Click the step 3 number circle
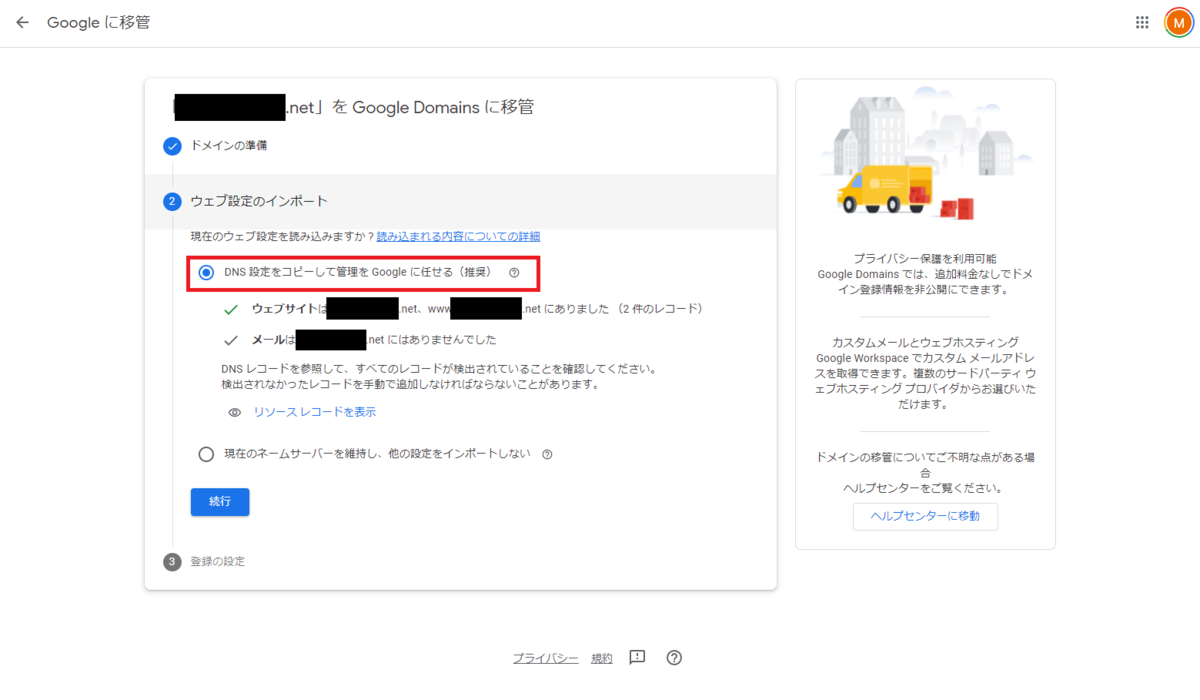Image resolution: width=1200 pixels, height=700 pixels. pyautogui.click(x=172, y=562)
